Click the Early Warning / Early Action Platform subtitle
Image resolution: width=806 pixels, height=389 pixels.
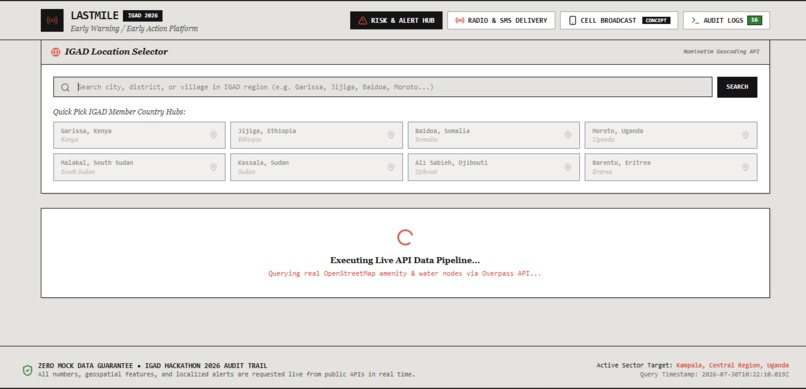pos(134,29)
